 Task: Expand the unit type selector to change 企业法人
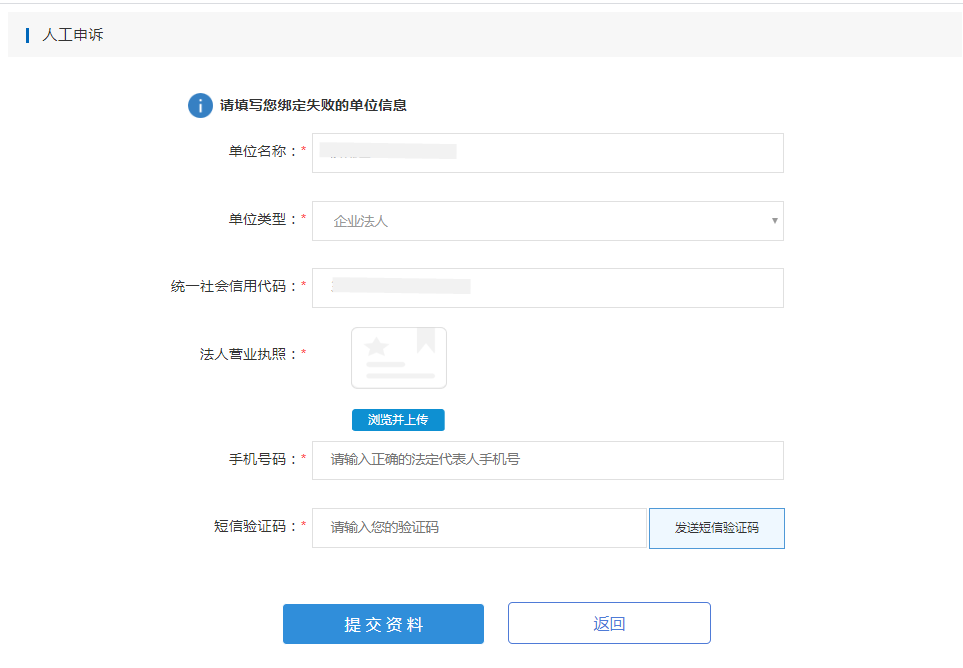click(547, 221)
